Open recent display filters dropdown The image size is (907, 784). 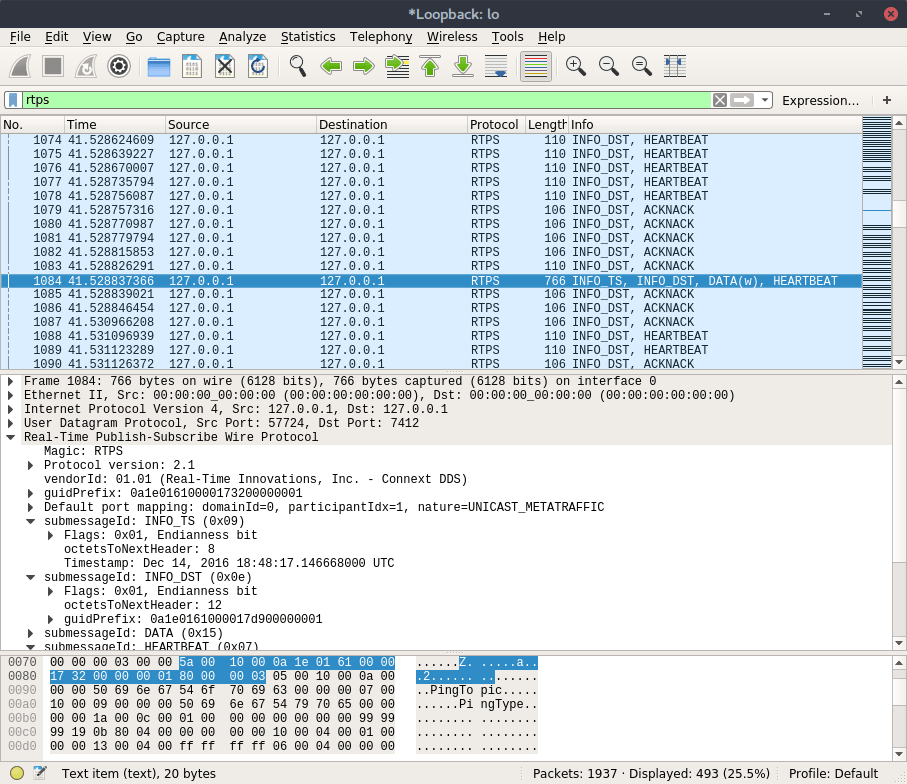coord(765,100)
